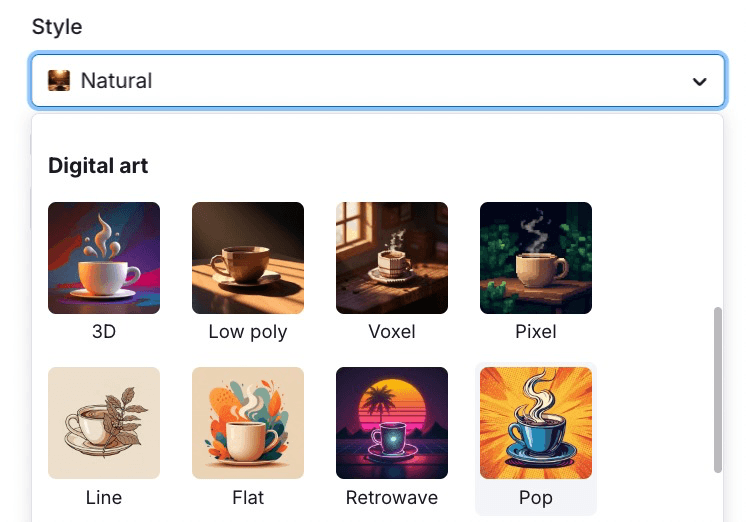Choose the Line drawing style thumbnail
The image size is (746, 522).
click(104, 423)
